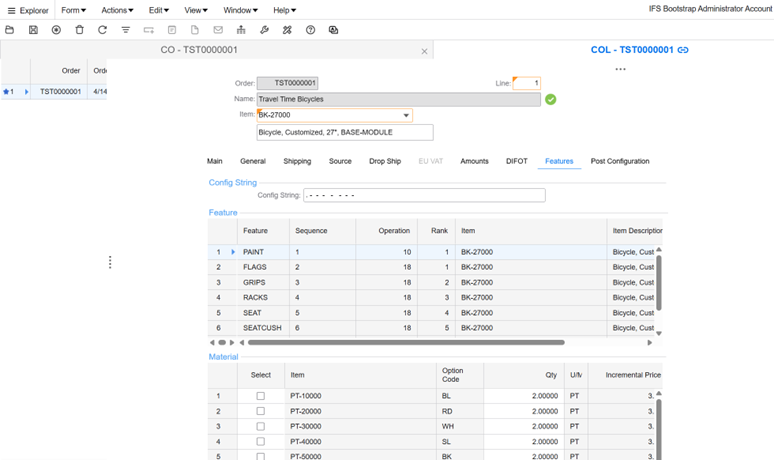Screen dimensions: 774x460
Task: Click the Config String input field
Action: click(x=424, y=195)
